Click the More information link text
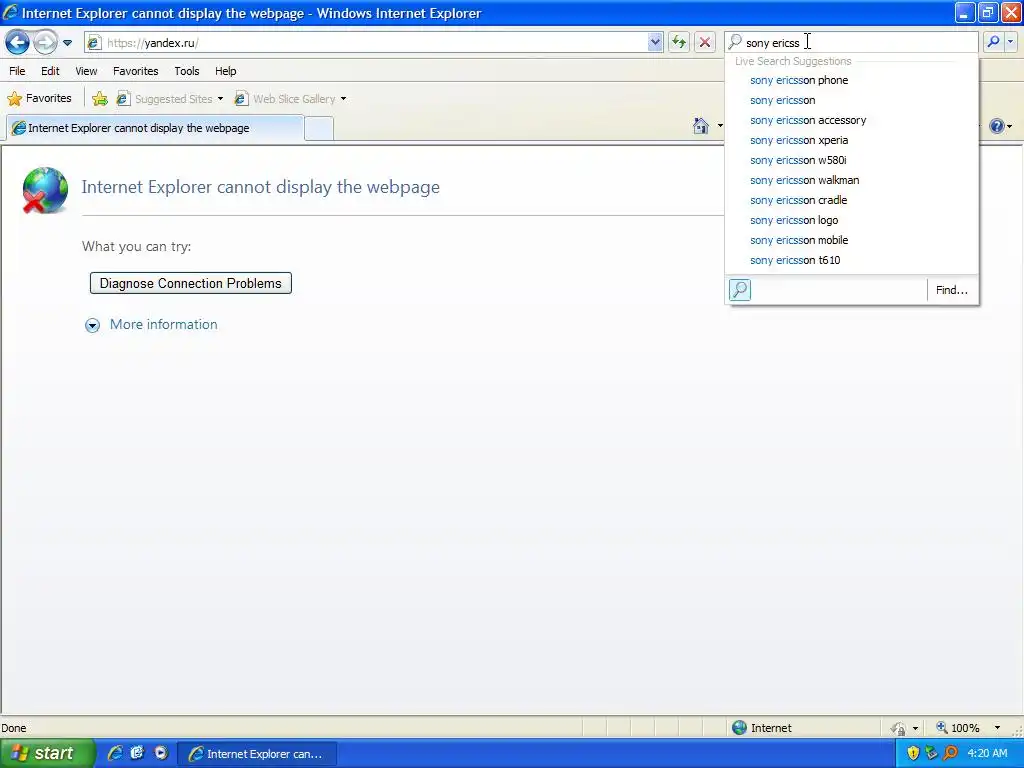This screenshot has width=1024, height=768. (163, 325)
